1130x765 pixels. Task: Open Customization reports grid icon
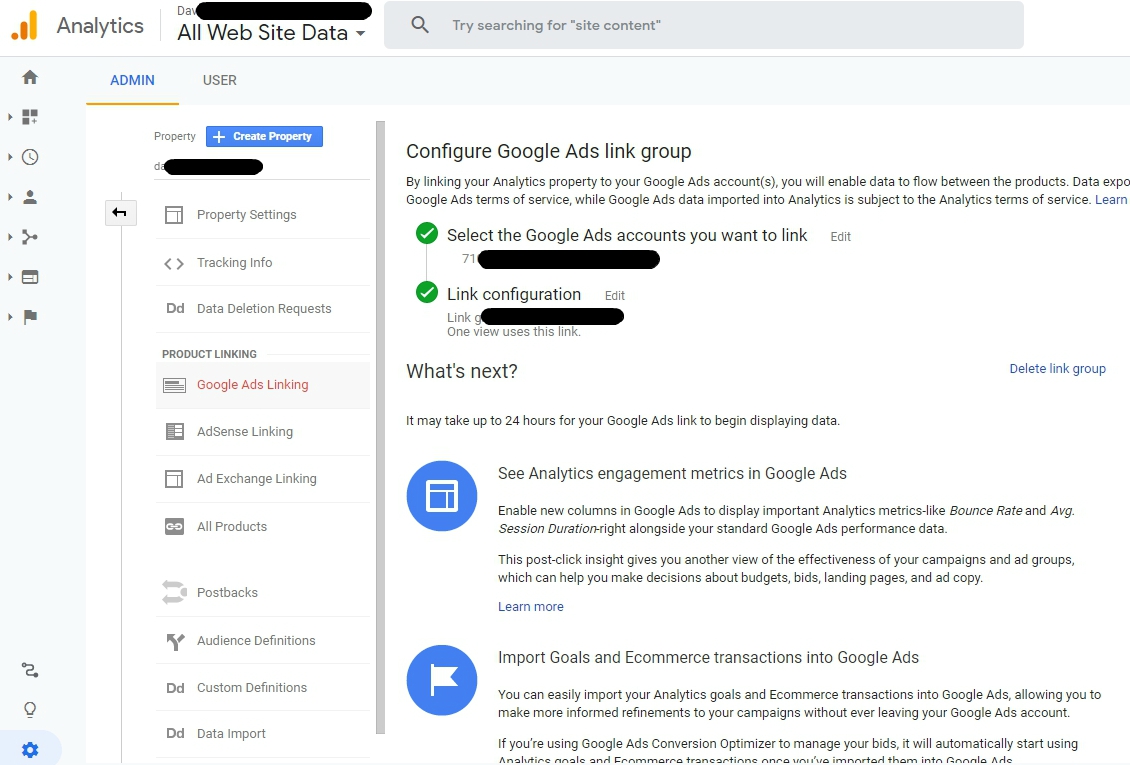(x=30, y=116)
